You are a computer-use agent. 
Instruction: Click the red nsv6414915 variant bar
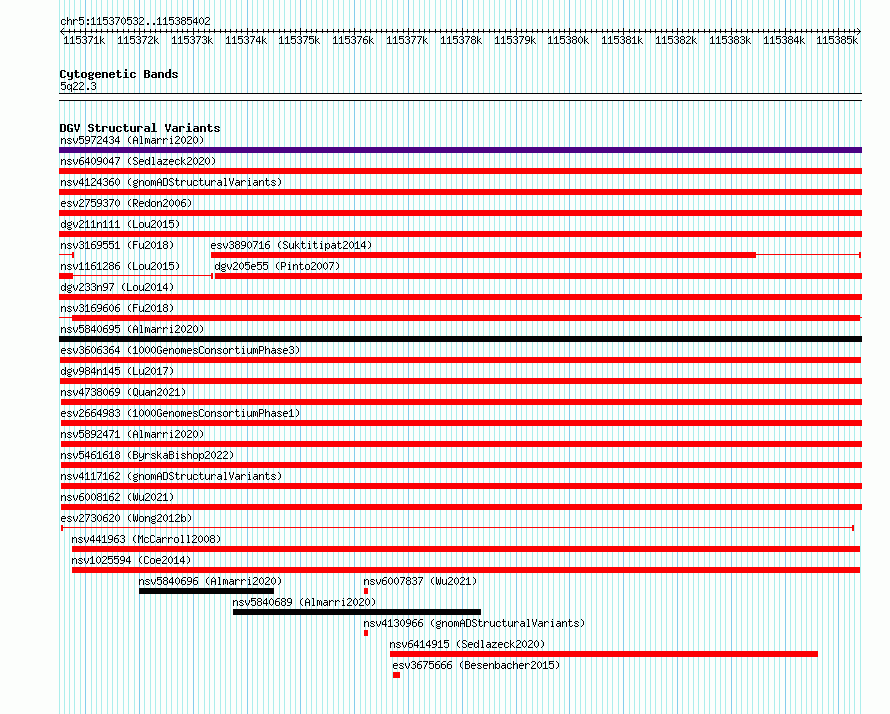[604, 654]
